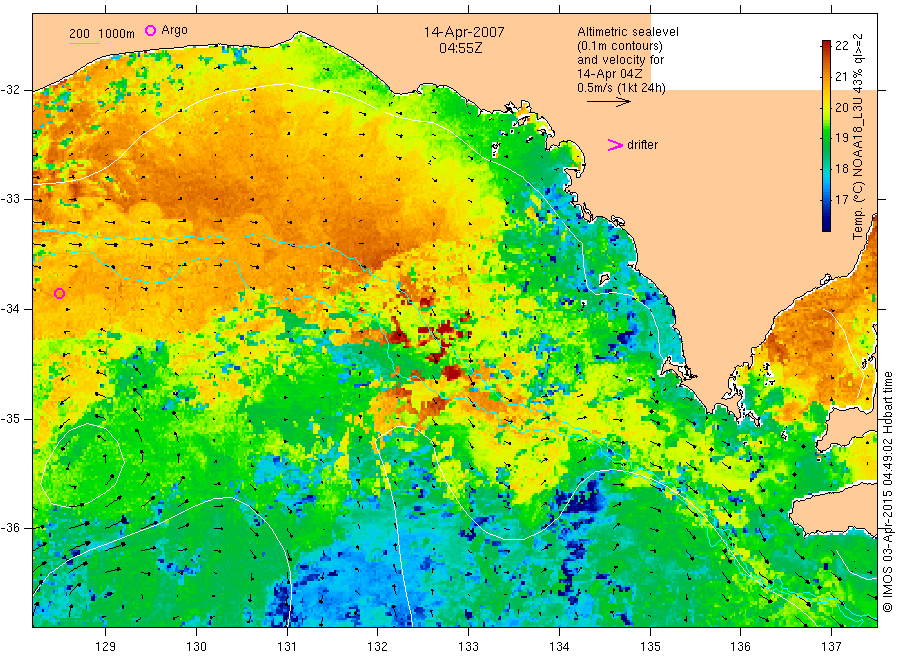Click the time text 04:55Z
900x660 pixels.
[460, 48]
